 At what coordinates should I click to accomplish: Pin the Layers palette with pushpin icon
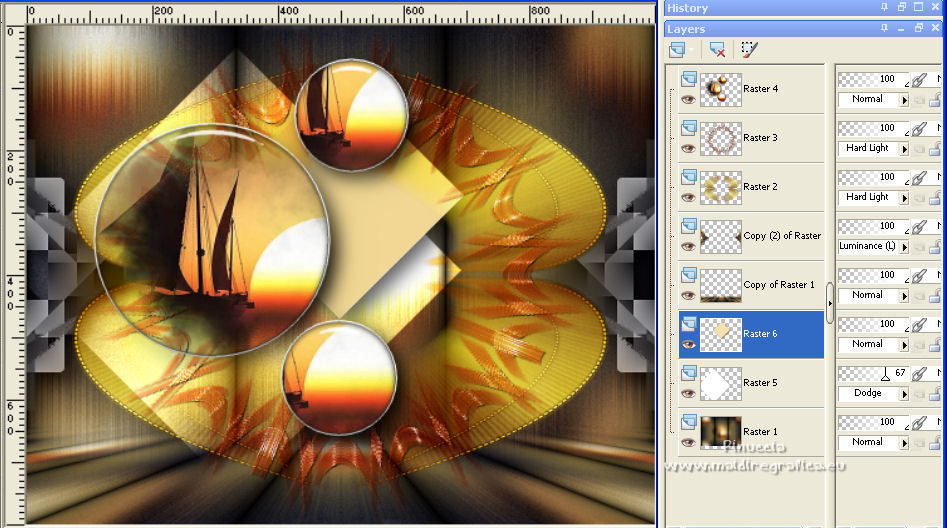click(x=884, y=28)
